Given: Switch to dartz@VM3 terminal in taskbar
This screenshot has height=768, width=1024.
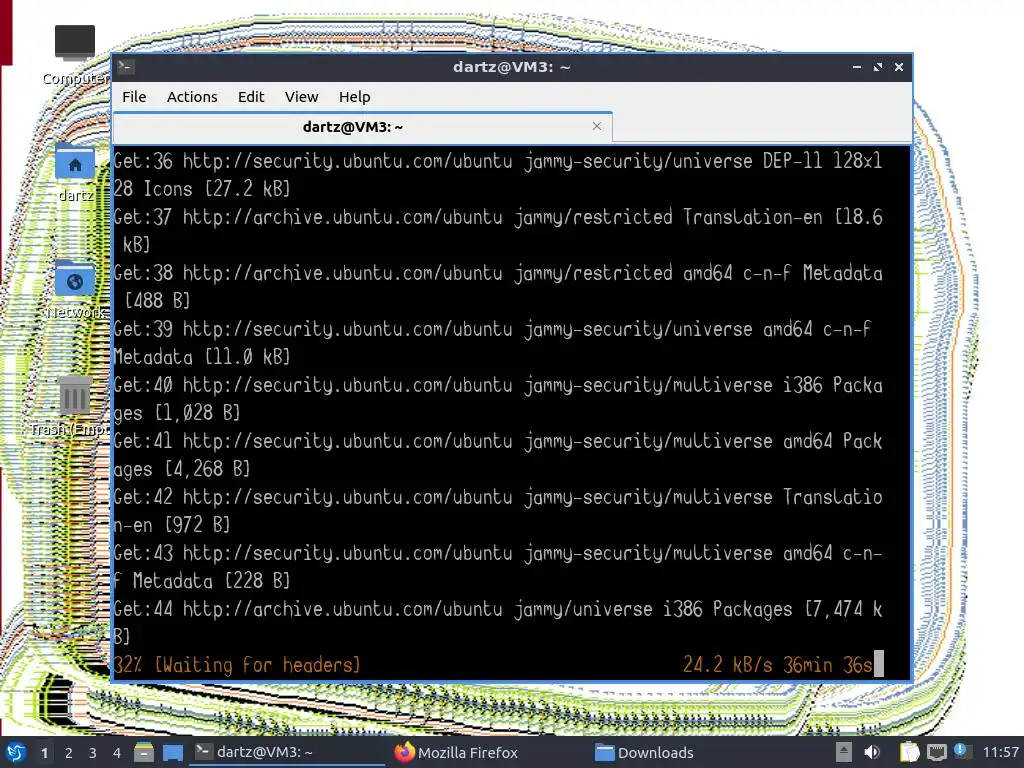Looking at the screenshot, I should point(287,752).
